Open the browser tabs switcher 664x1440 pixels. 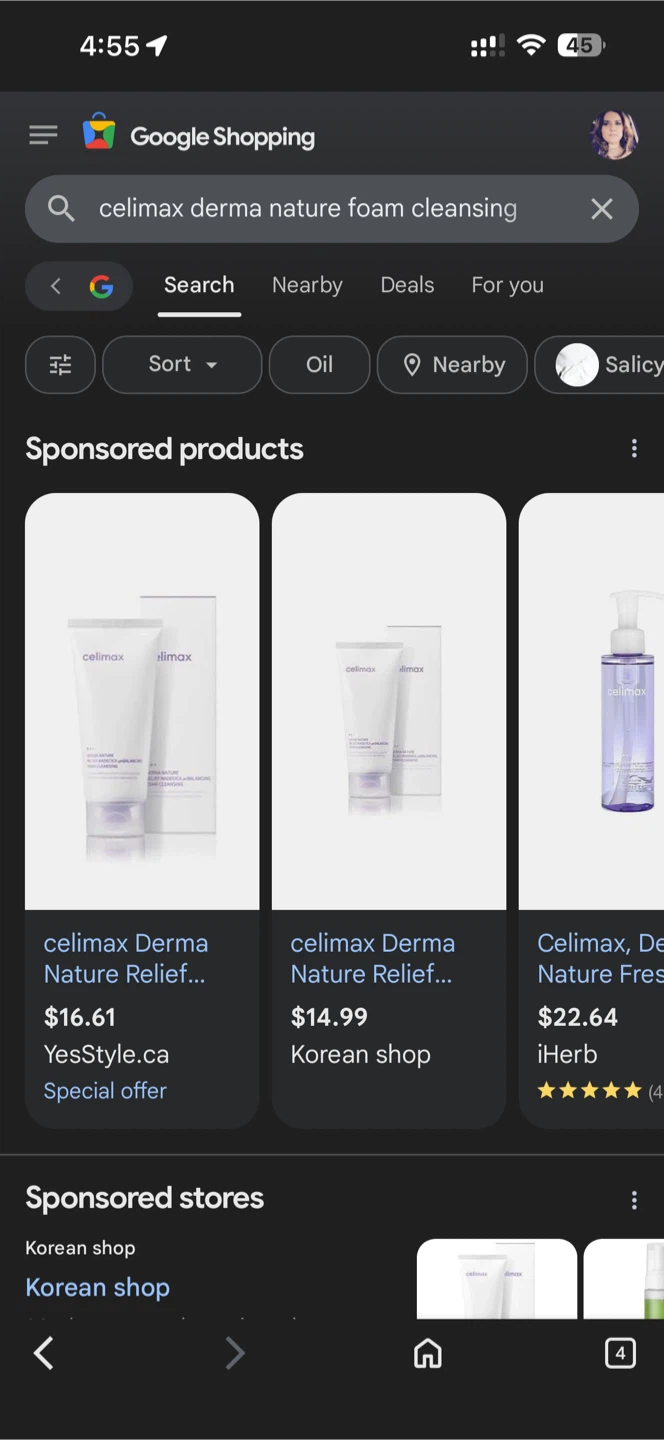(x=620, y=1354)
